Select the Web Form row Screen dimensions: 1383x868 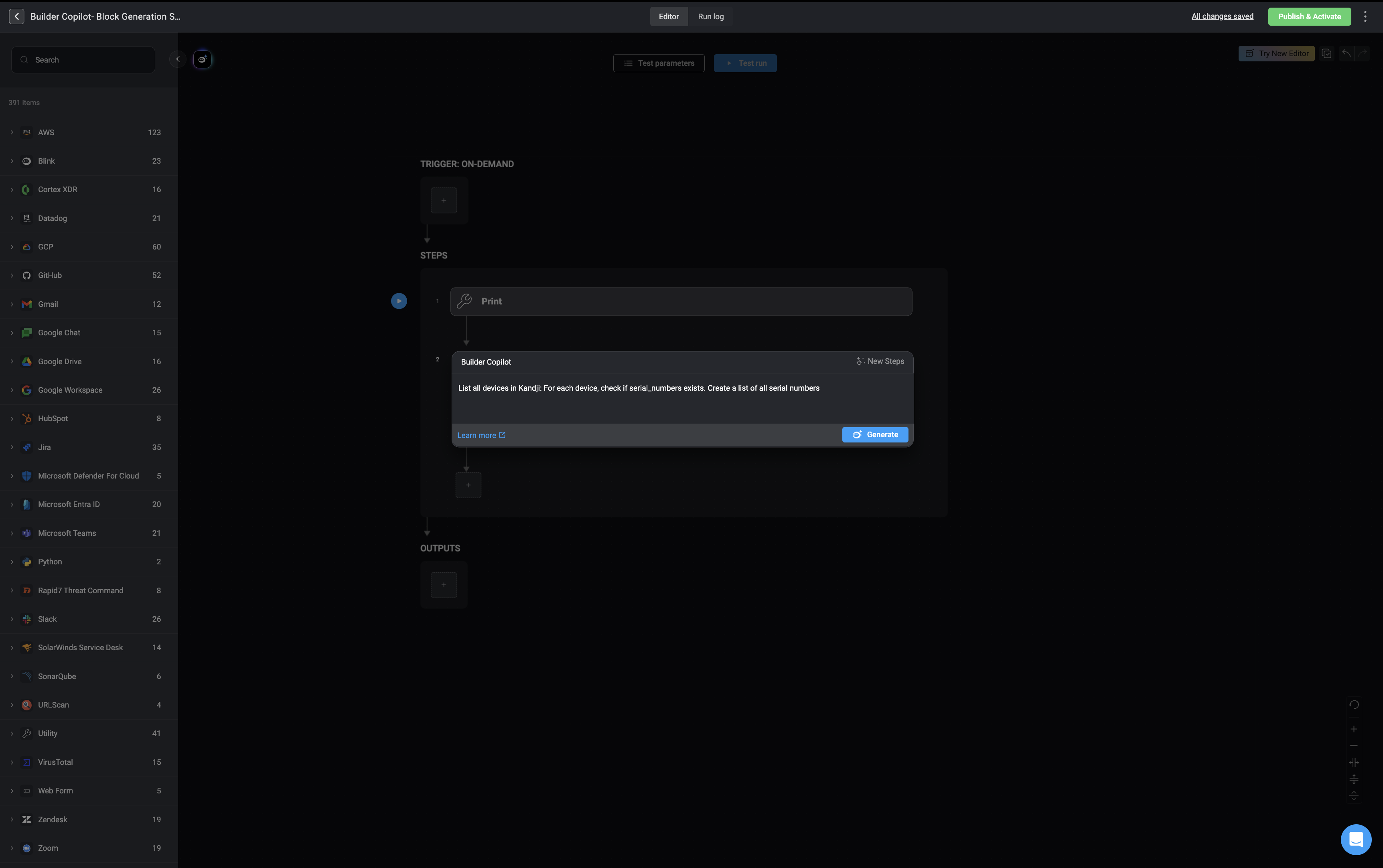(89, 791)
